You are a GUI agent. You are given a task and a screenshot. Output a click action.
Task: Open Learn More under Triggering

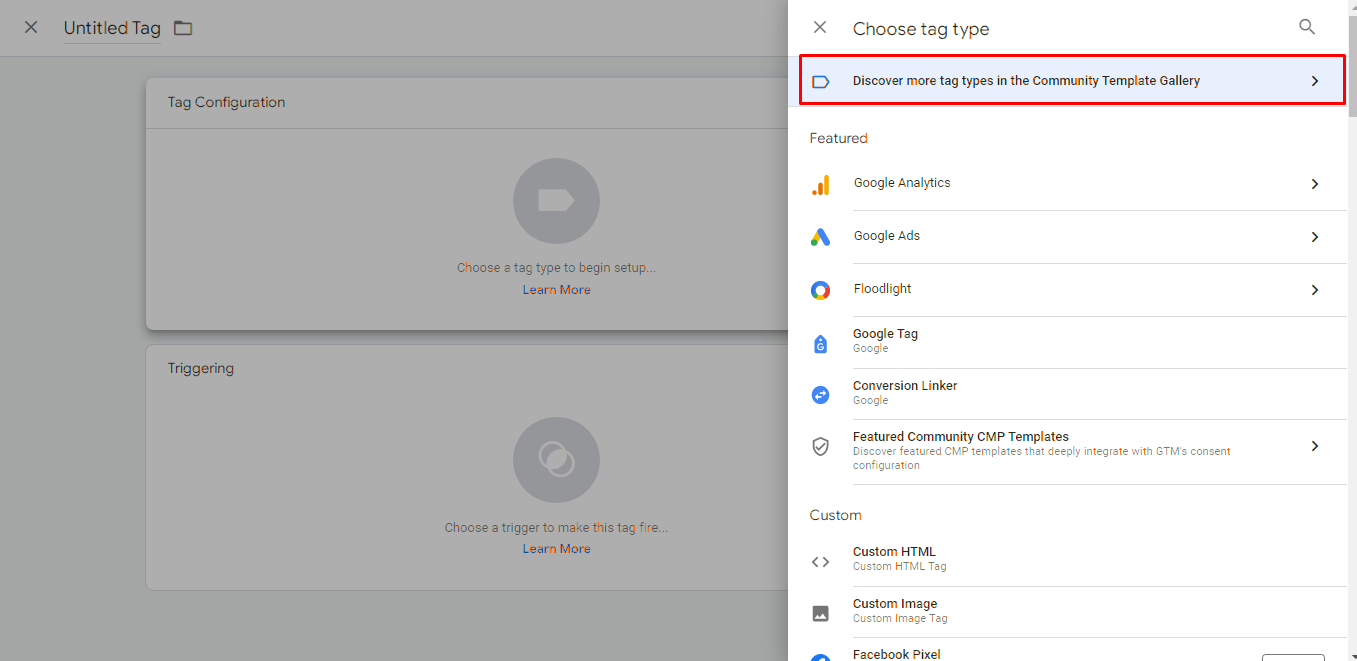556,549
